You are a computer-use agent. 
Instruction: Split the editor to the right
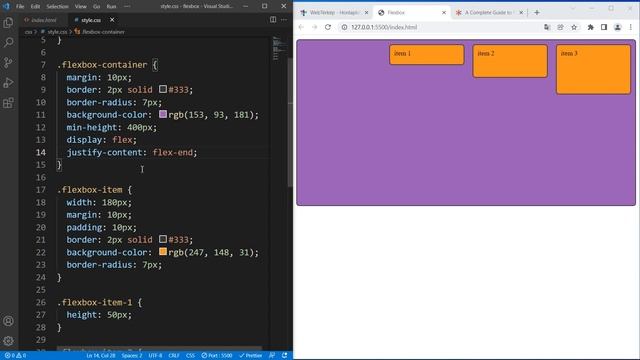pos(273,20)
